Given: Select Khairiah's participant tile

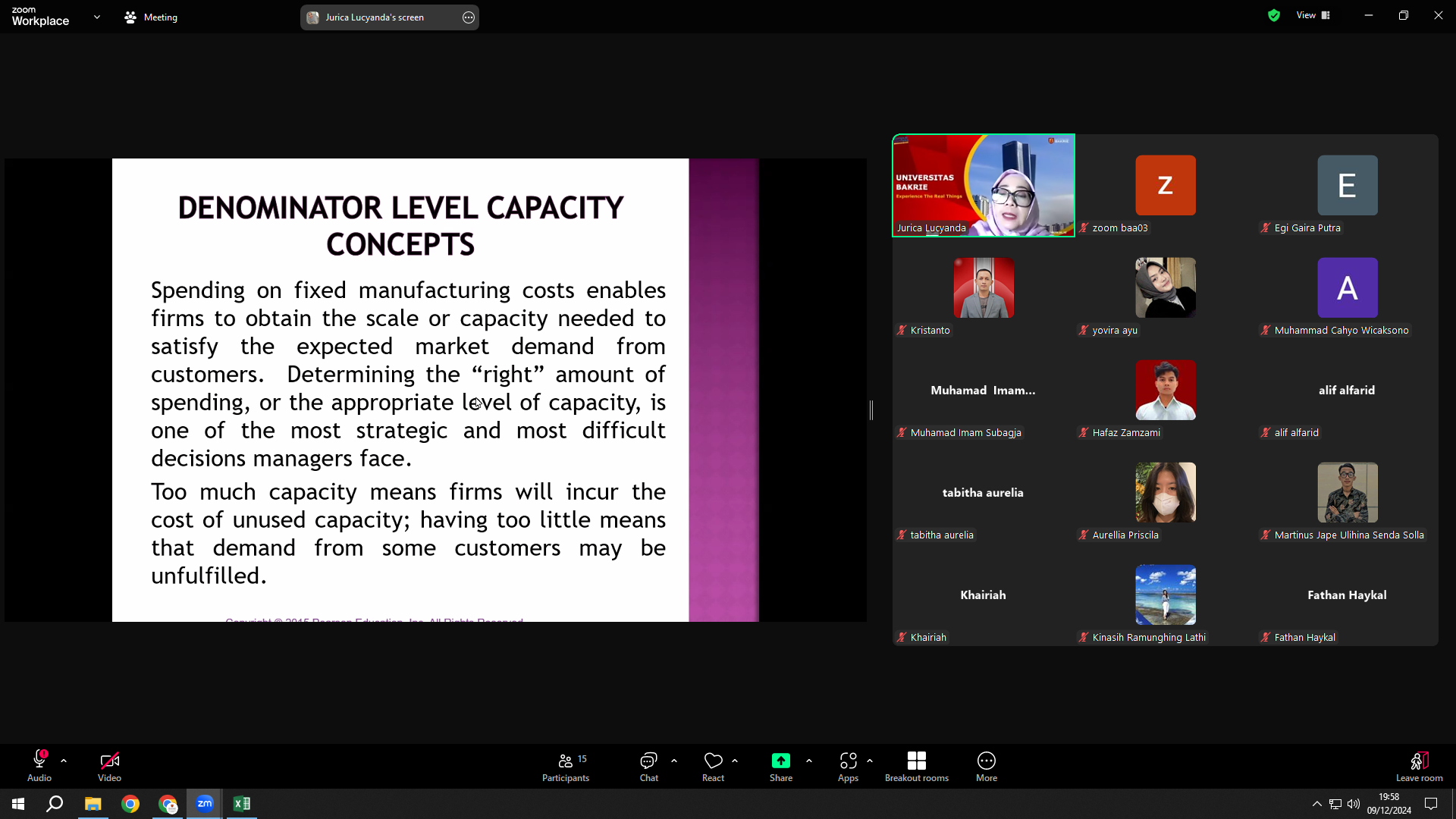Looking at the screenshot, I should click(x=984, y=595).
